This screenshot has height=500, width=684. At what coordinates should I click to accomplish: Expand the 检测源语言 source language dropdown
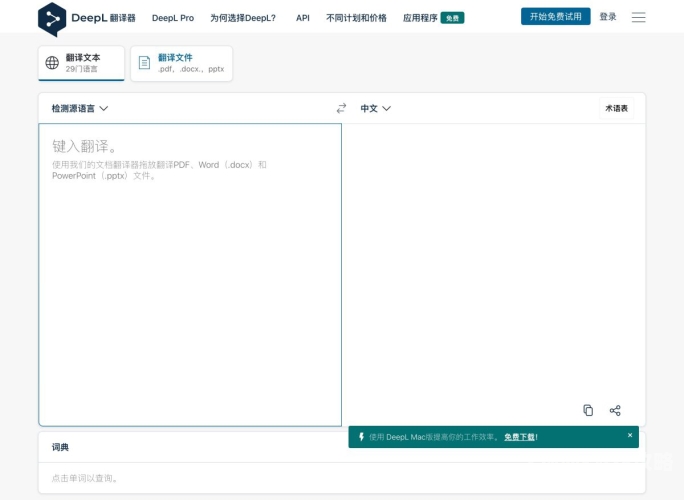click(80, 108)
